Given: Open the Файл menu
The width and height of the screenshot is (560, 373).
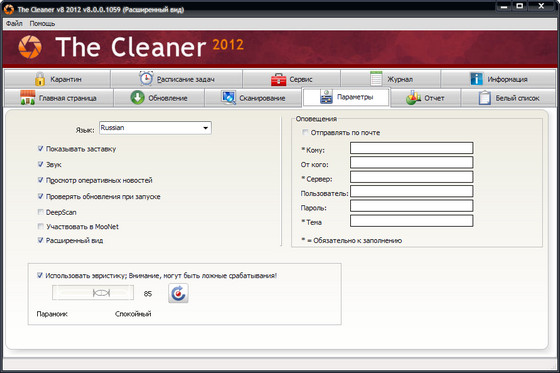Looking at the screenshot, I should click(x=14, y=23).
